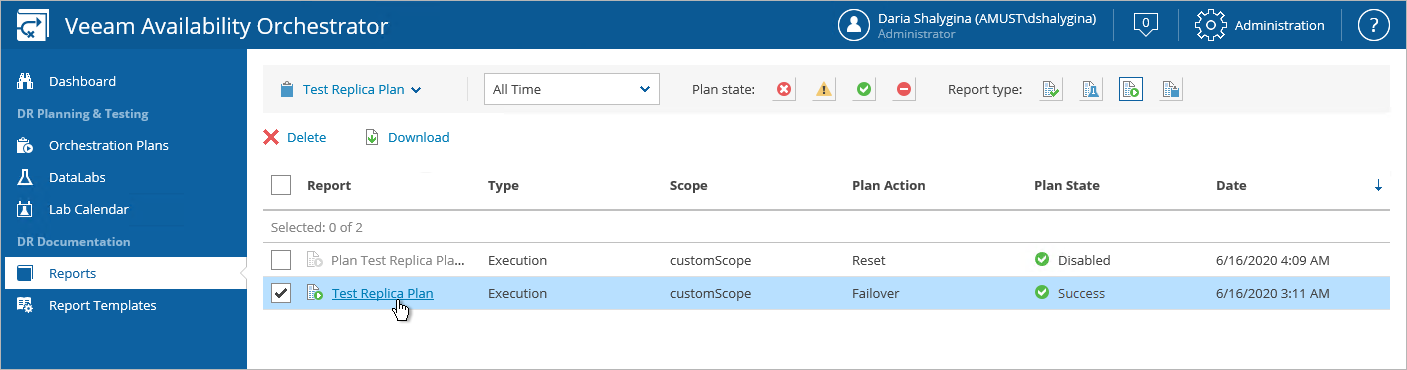Go to Report Templates in sidebar

(x=103, y=305)
